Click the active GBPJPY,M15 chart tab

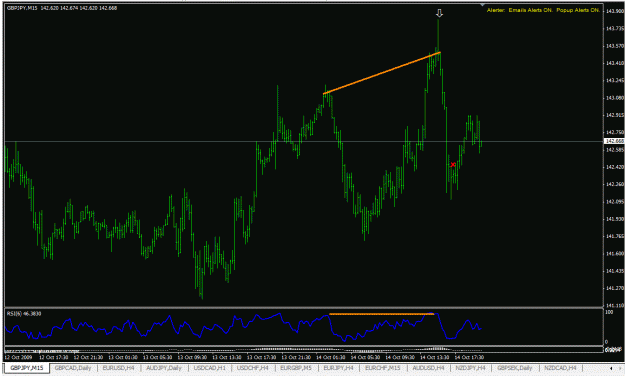[x=27, y=368]
